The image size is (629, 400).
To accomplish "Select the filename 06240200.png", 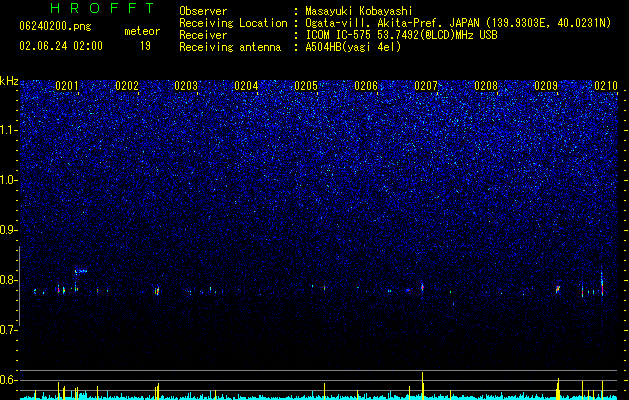I will (x=55, y=27).
